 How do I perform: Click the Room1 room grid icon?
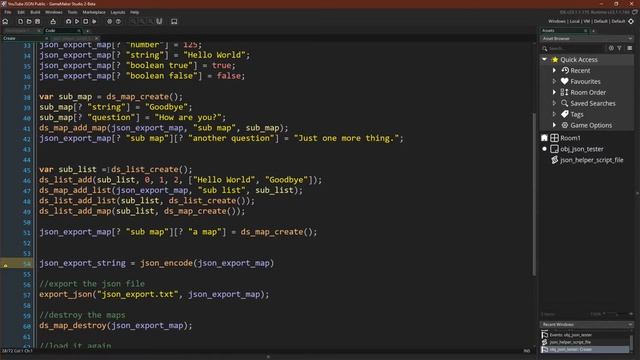click(554, 138)
